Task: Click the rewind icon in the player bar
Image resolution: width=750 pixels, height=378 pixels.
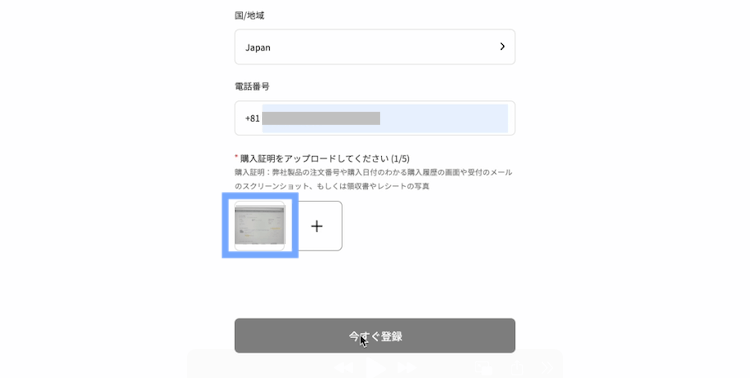Action: (x=343, y=367)
